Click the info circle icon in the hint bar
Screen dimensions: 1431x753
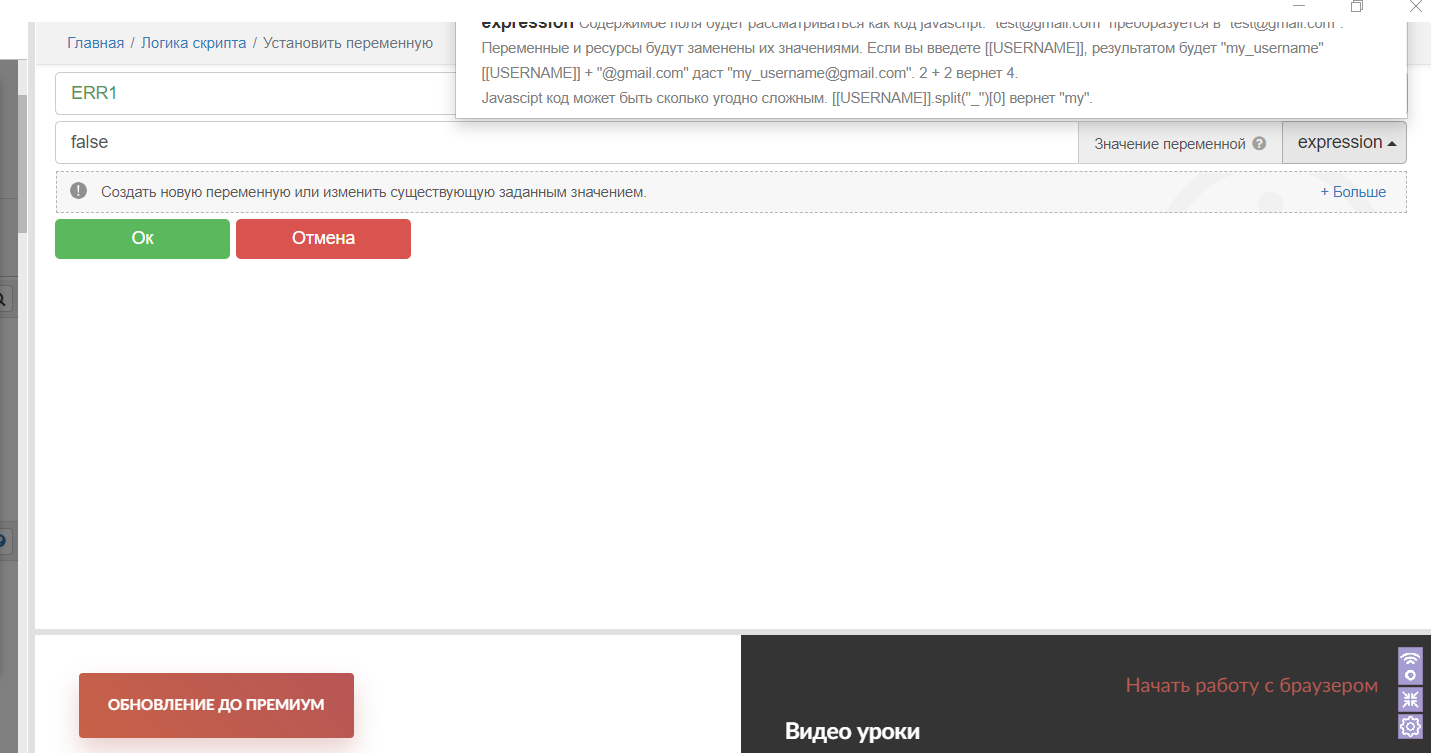(78, 190)
